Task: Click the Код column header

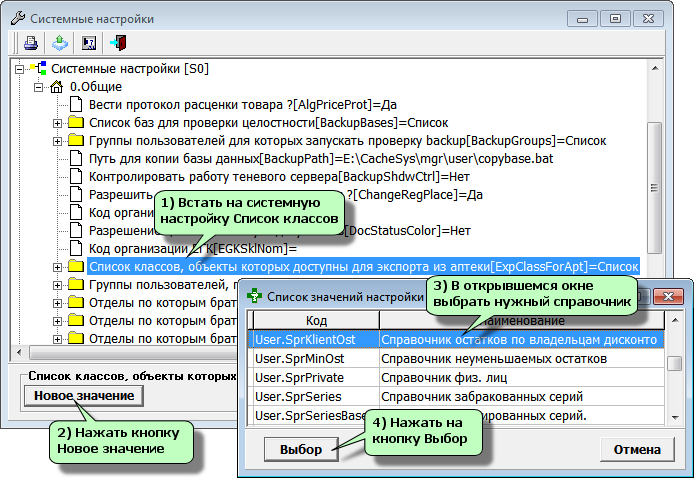Action: click(x=315, y=321)
